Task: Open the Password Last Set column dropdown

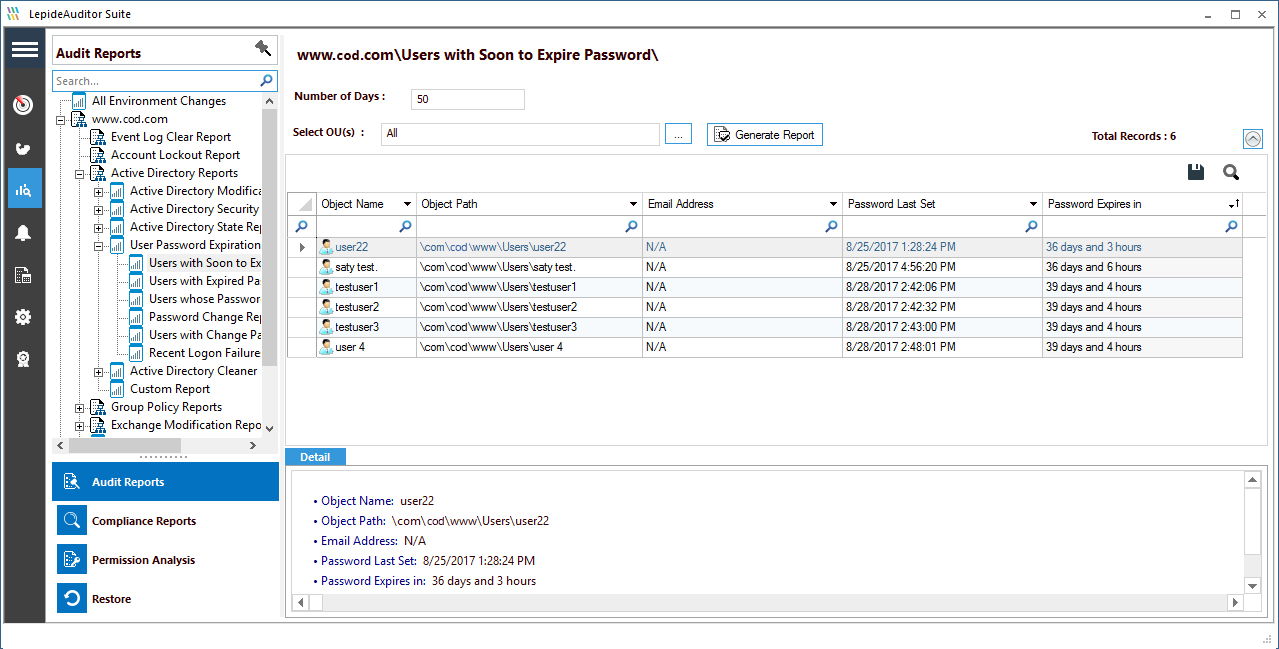Action: click(1033, 204)
